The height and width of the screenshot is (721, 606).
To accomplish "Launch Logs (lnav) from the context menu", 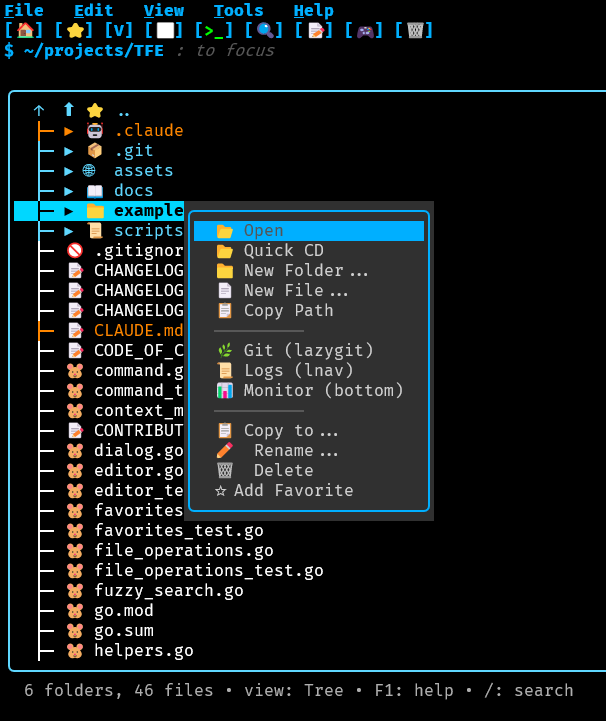I will (x=309, y=371).
